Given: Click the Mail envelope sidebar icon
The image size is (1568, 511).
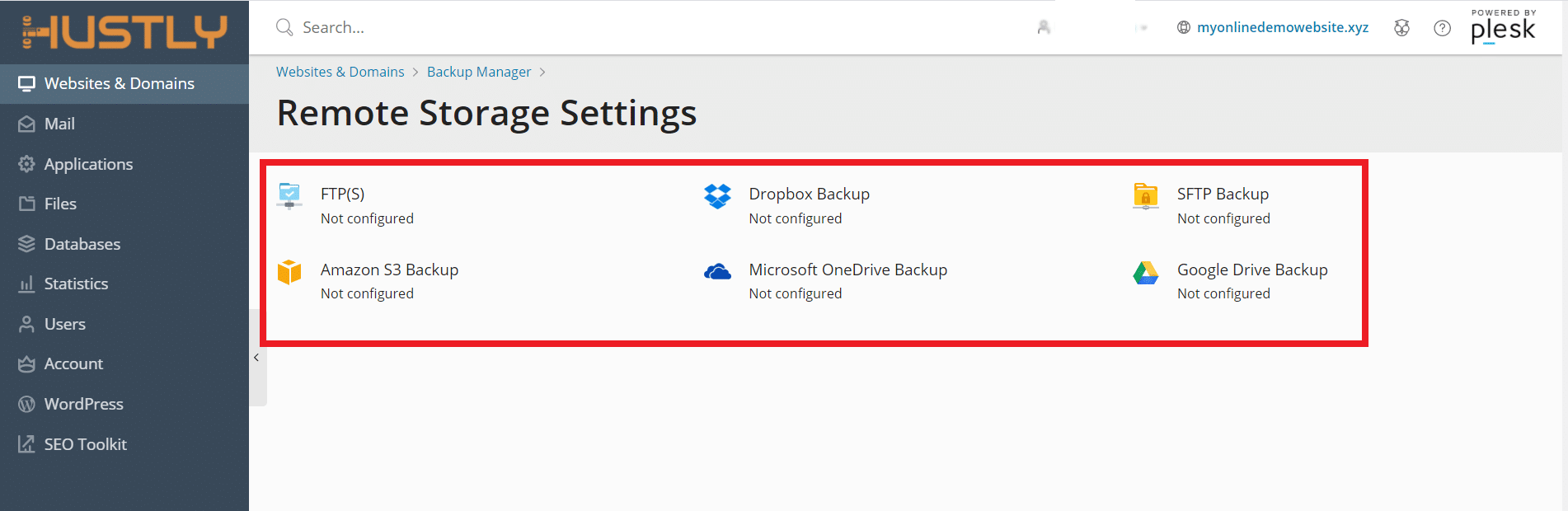Looking at the screenshot, I should pos(27,124).
